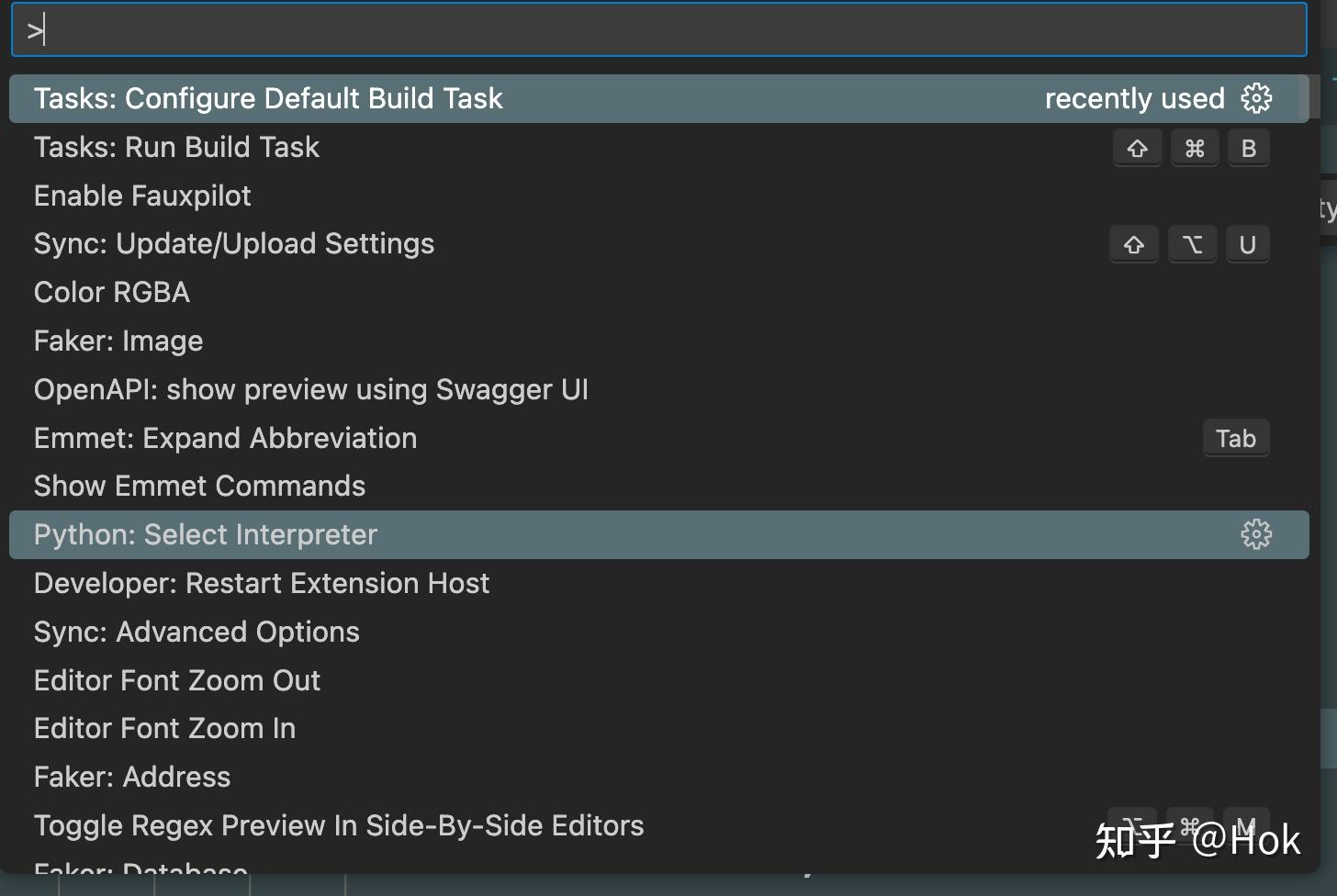This screenshot has height=896, width=1337.
Task: Select the Color RGBA command
Action: coord(111,291)
